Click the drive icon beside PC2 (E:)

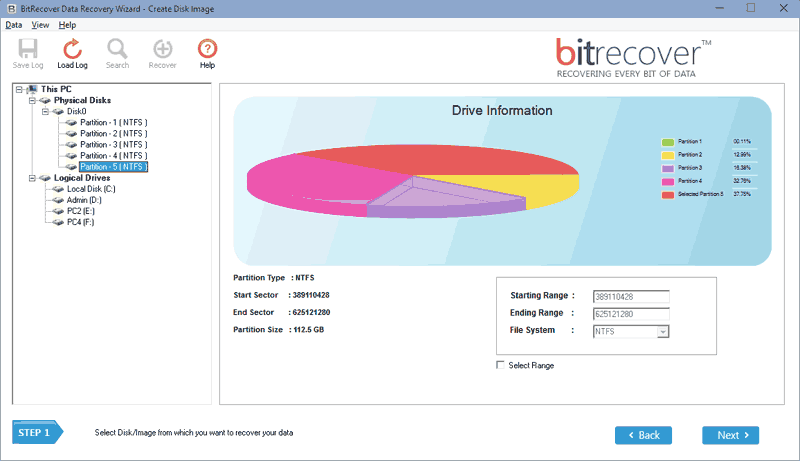58,211
